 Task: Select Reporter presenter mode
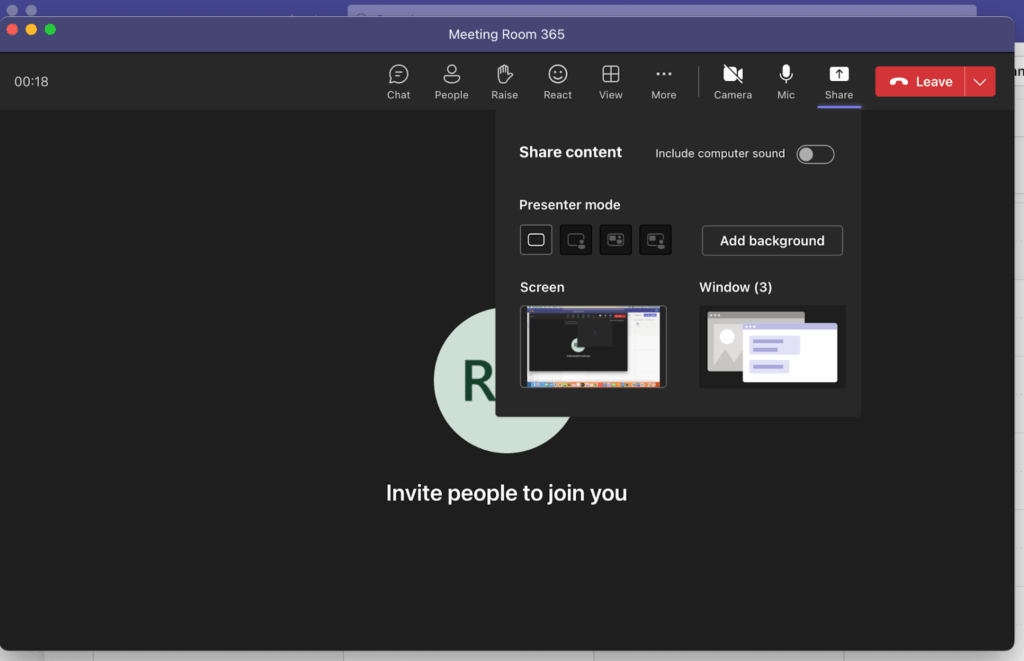(x=656, y=240)
